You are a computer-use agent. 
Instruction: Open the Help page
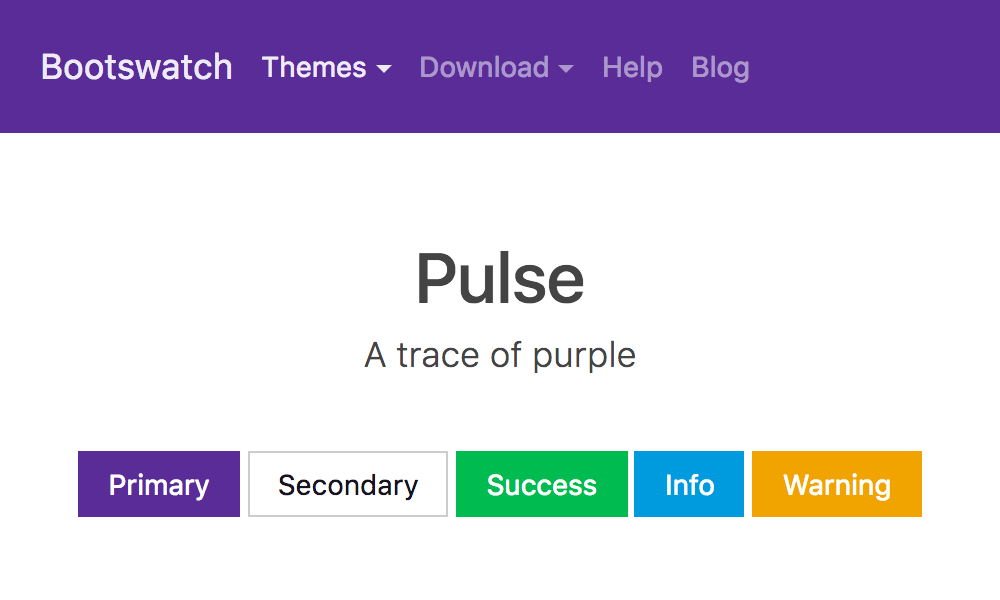pos(632,67)
